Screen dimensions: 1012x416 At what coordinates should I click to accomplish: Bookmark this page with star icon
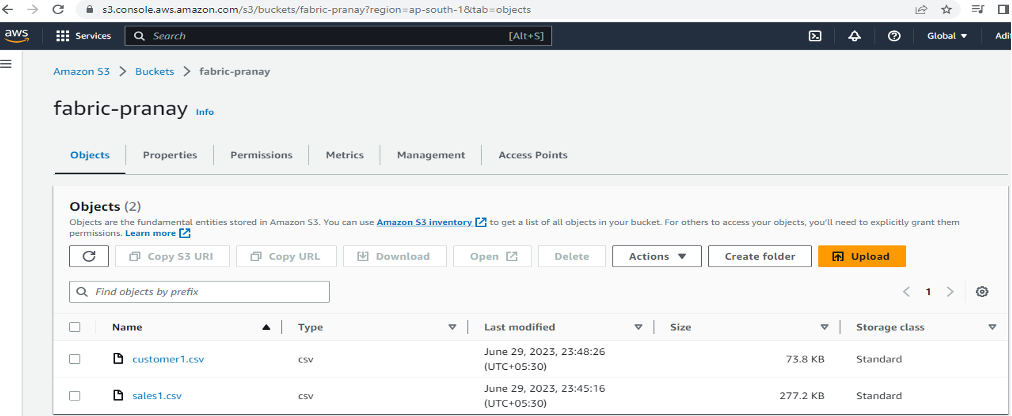pos(947,10)
